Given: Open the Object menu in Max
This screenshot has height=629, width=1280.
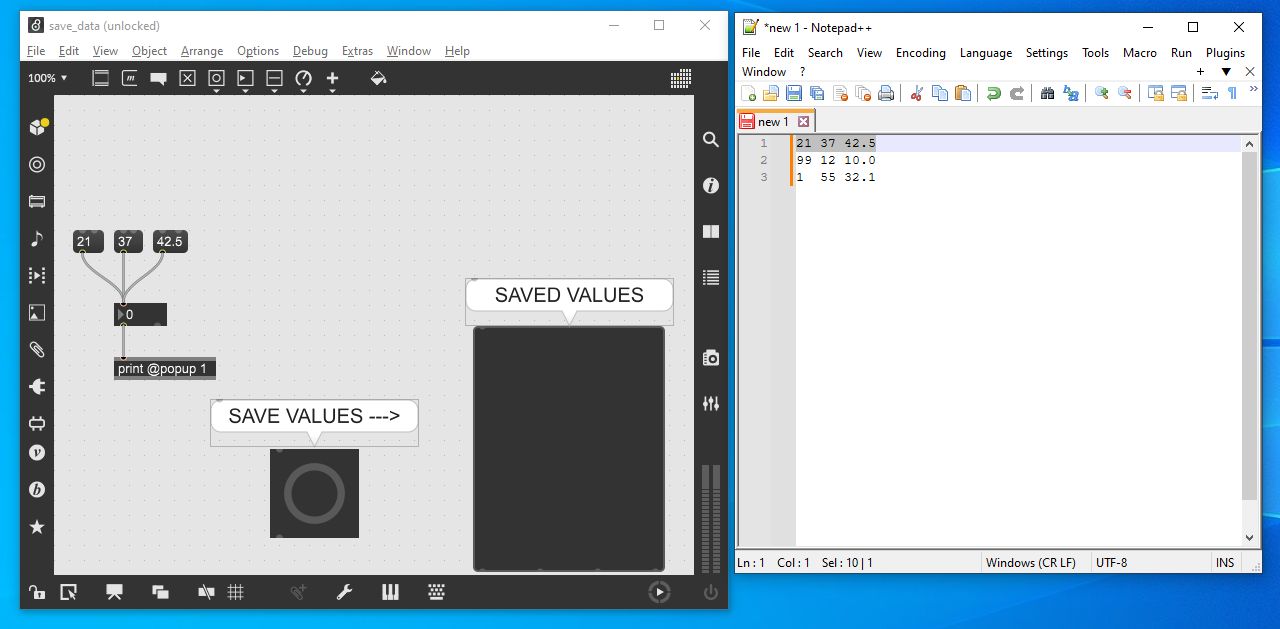Looking at the screenshot, I should (150, 51).
